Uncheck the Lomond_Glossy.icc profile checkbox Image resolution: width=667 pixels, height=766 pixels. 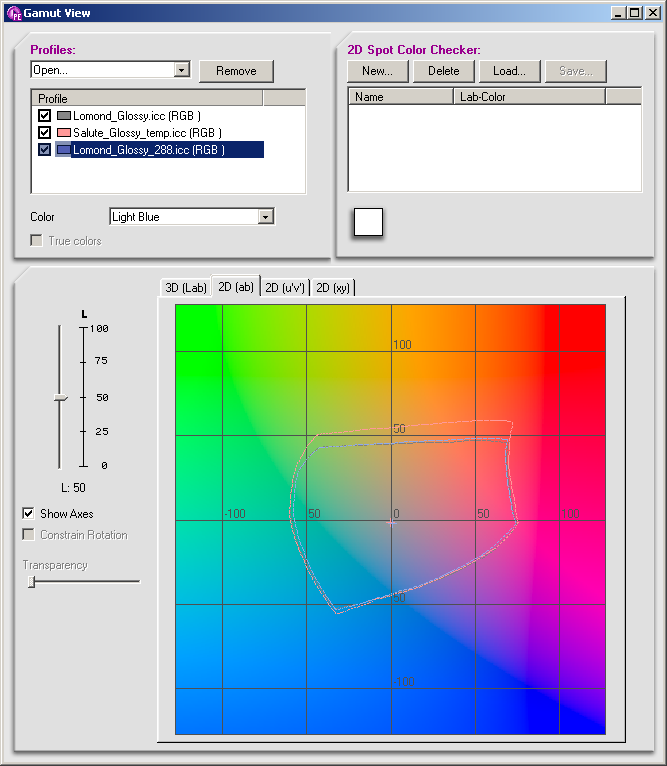point(44,116)
